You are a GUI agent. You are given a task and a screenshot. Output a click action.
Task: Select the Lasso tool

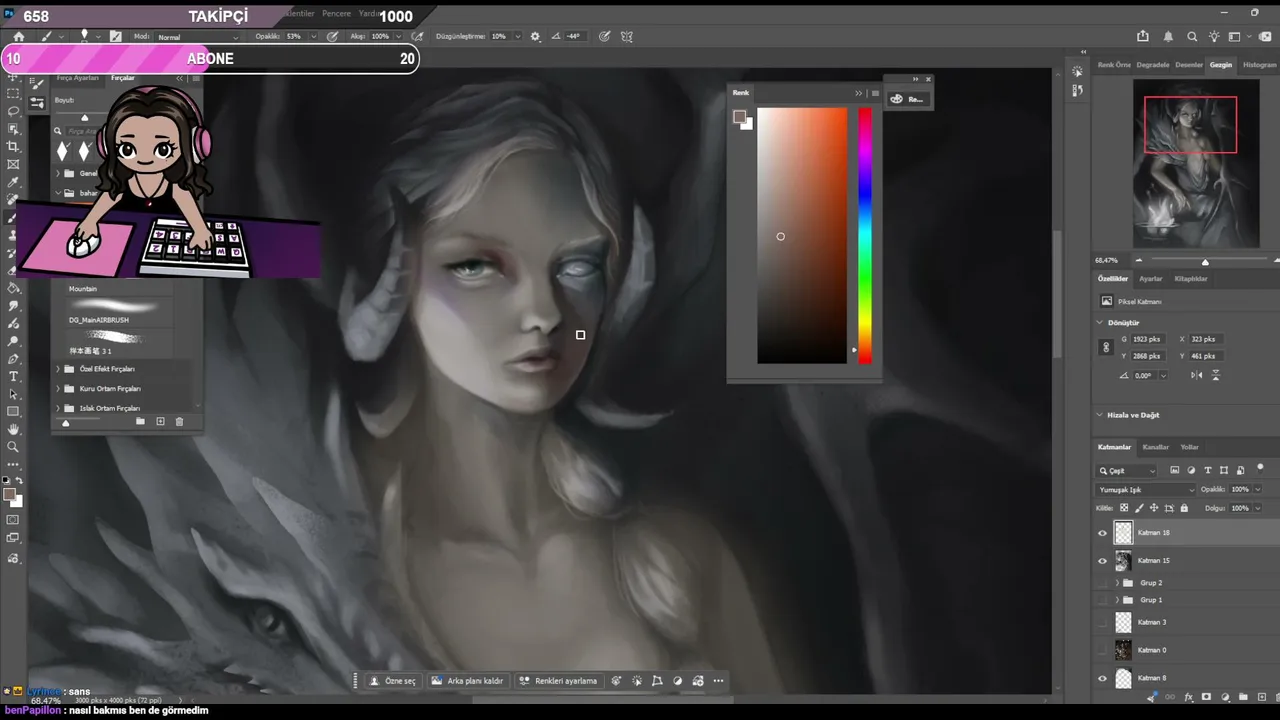tap(13, 111)
